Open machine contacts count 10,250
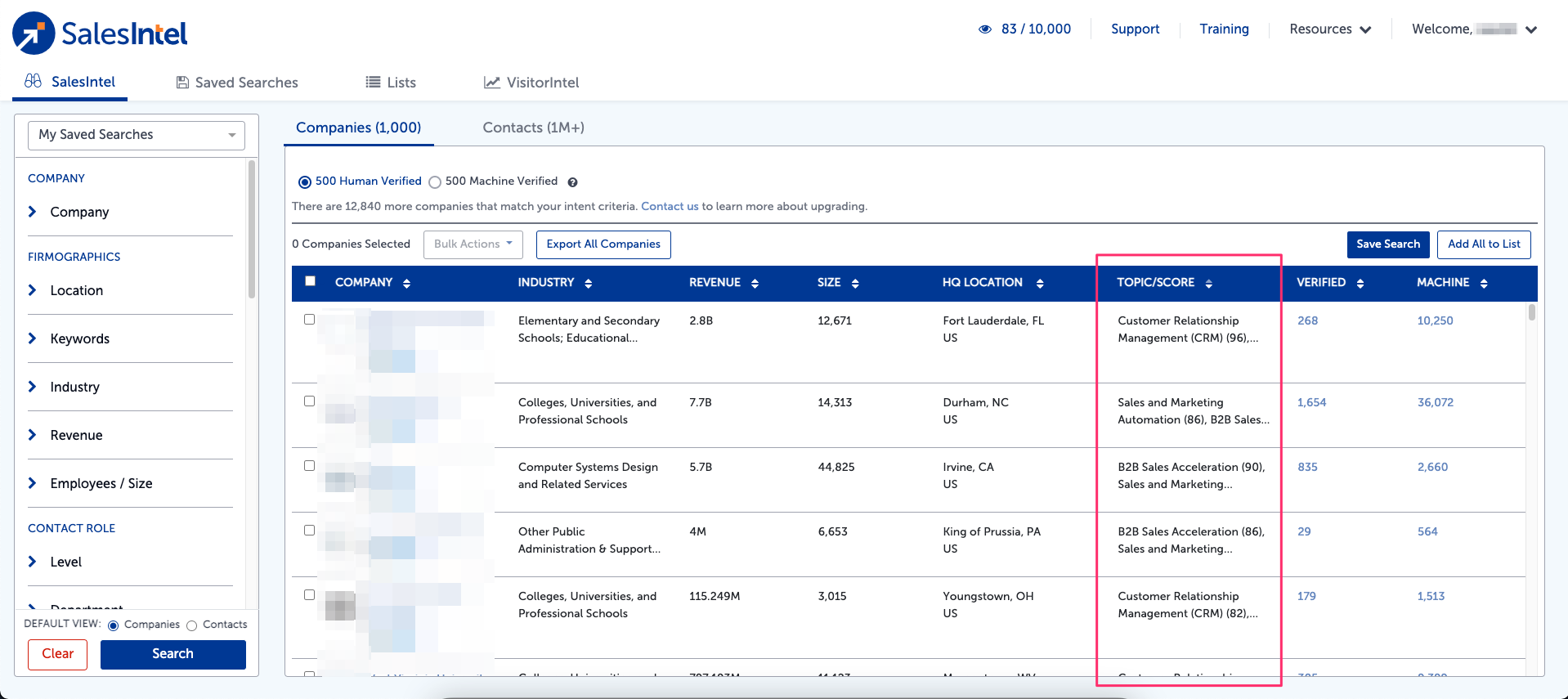Image resolution: width=1568 pixels, height=699 pixels. click(x=1435, y=320)
